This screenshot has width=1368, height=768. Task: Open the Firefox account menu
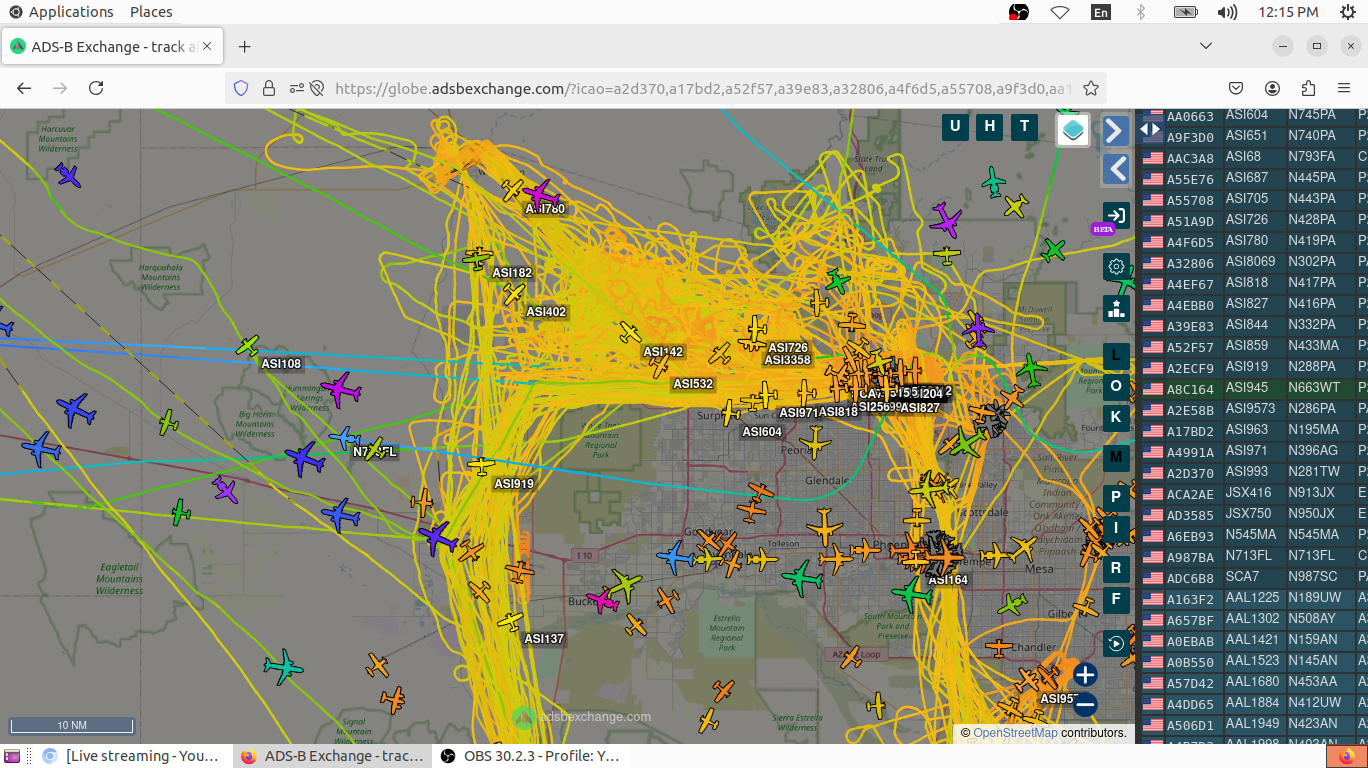1272,88
